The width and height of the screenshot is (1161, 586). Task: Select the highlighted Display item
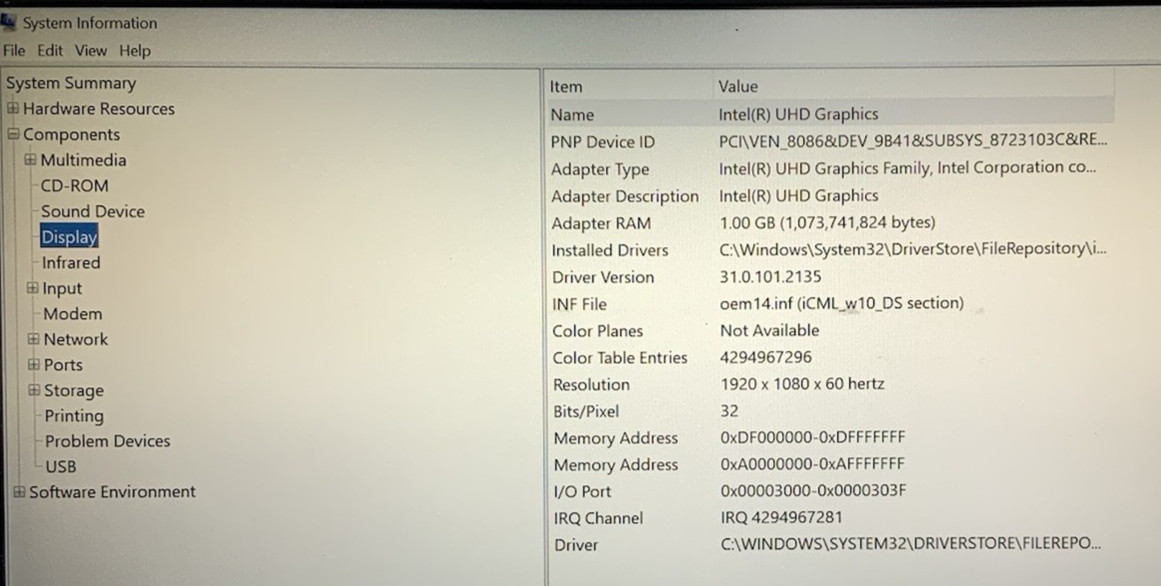pyautogui.click(x=69, y=237)
